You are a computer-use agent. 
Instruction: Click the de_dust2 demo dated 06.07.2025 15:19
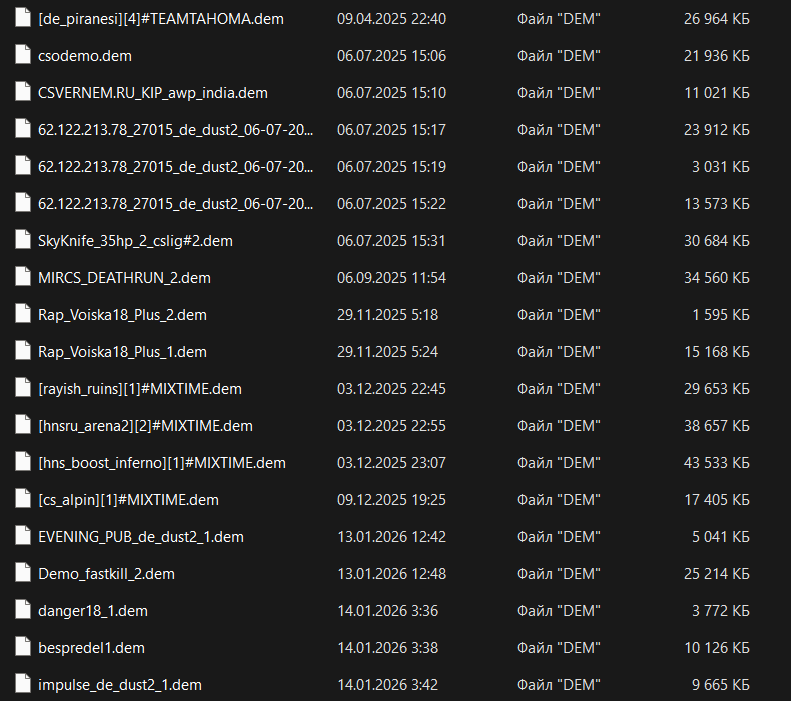click(x=175, y=167)
